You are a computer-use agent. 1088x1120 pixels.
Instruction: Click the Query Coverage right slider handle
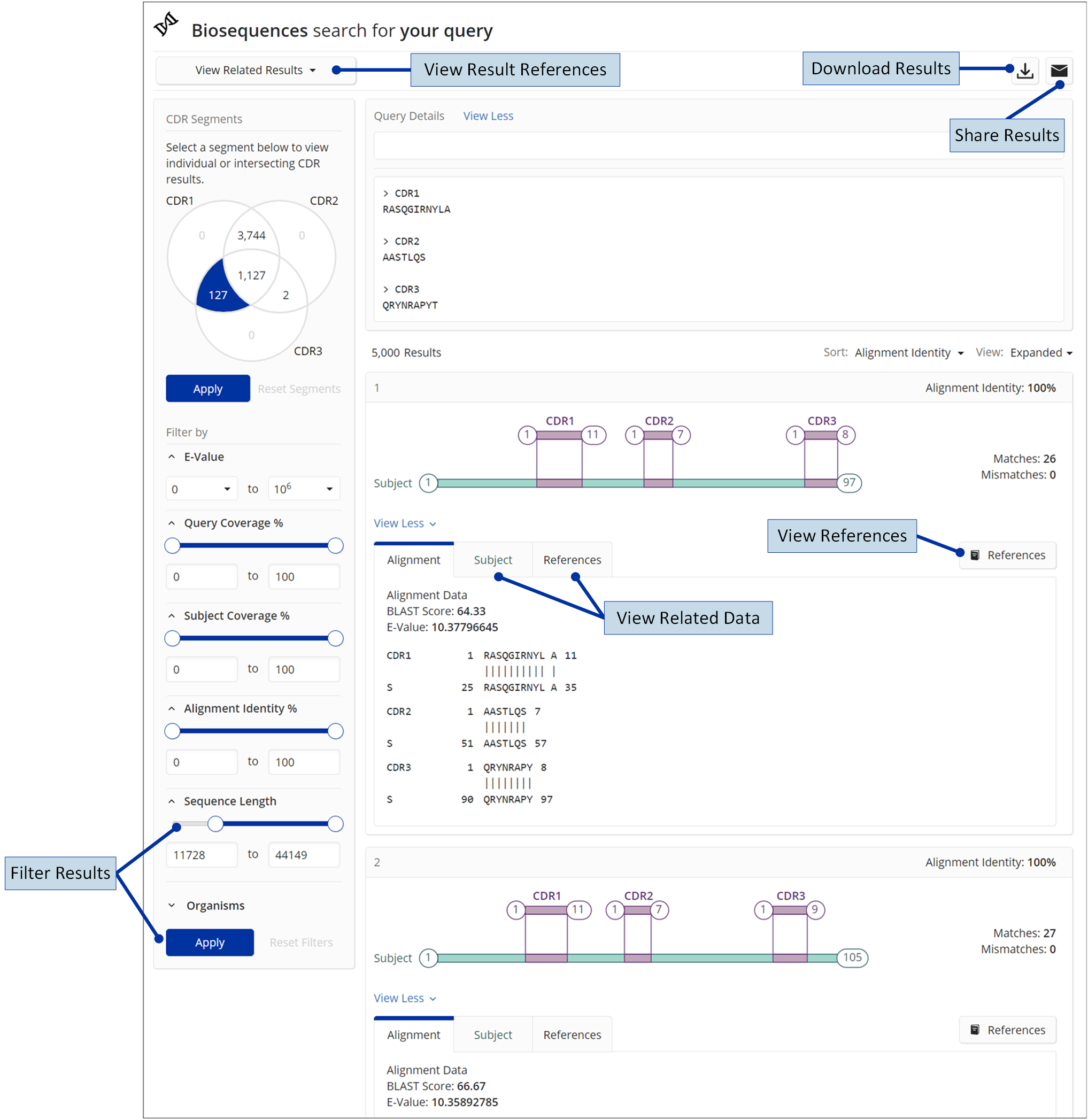pyautogui.click(x=335, y=546)
